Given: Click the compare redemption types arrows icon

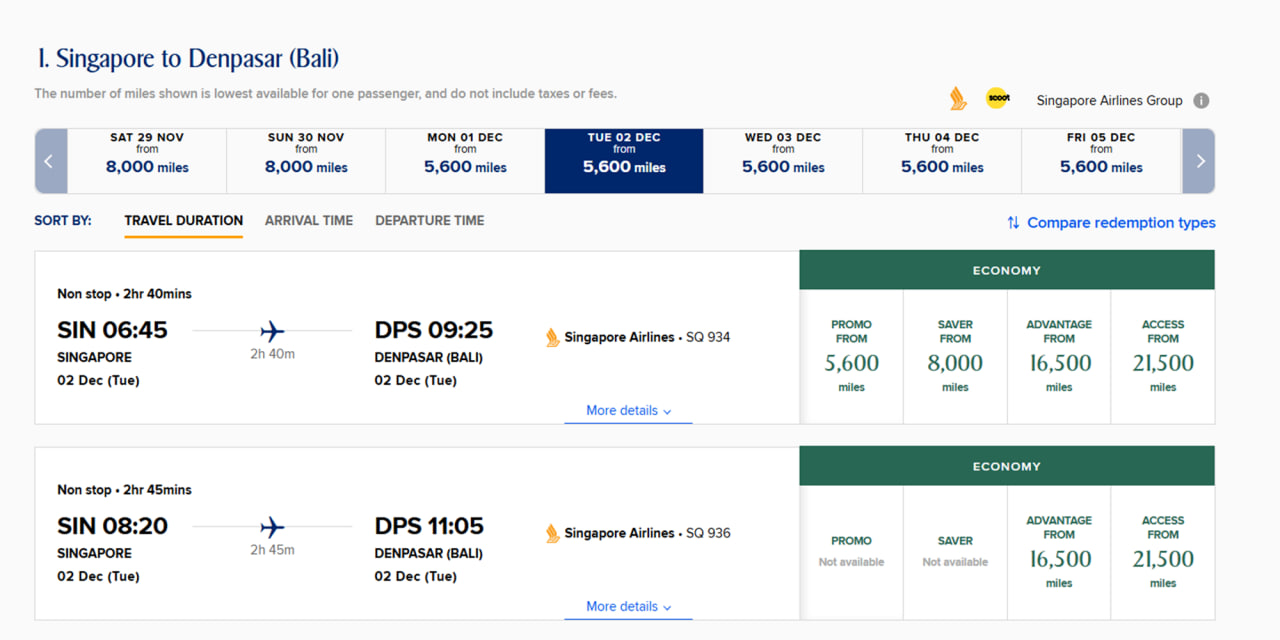Looking at the screenshot, I should (1013, 223).
